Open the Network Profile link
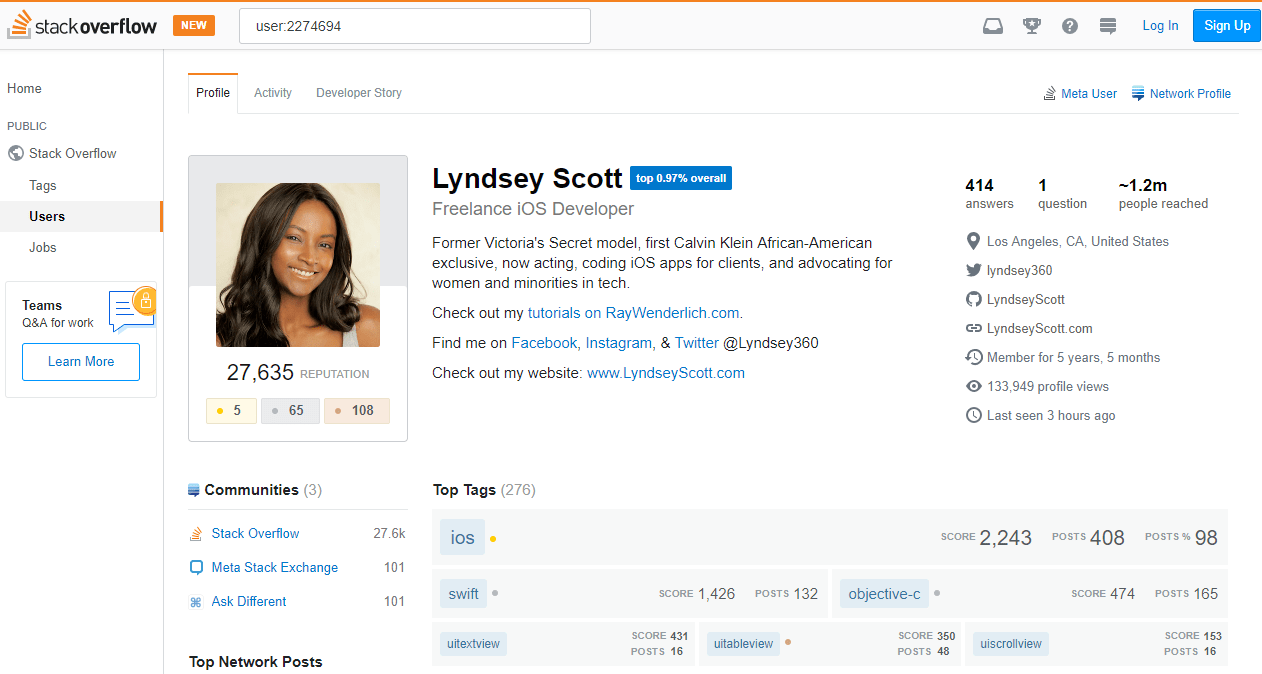 1190,93
